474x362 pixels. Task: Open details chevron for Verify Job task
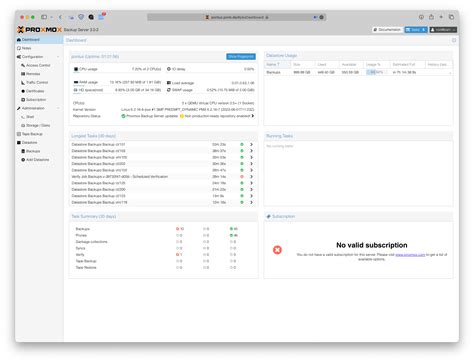pos(252,177)
